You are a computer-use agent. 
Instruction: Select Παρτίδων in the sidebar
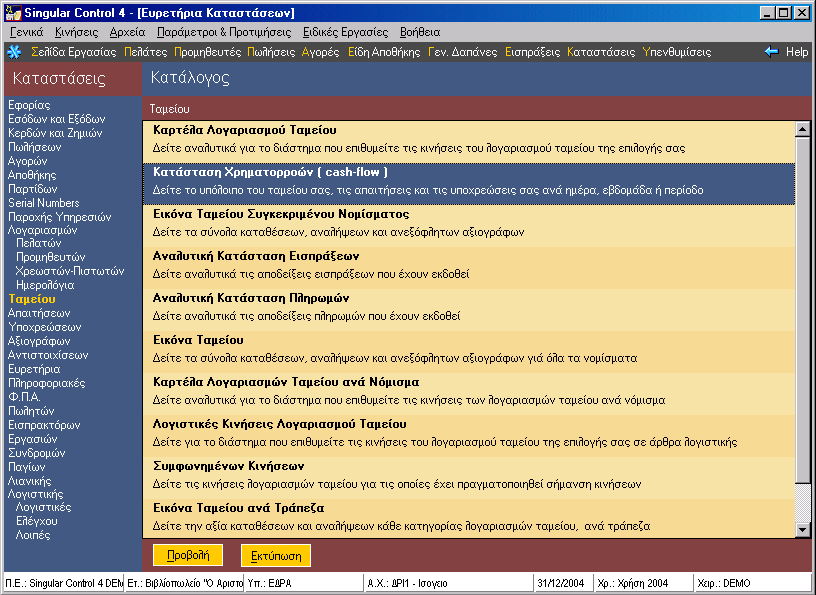point(33,189)
